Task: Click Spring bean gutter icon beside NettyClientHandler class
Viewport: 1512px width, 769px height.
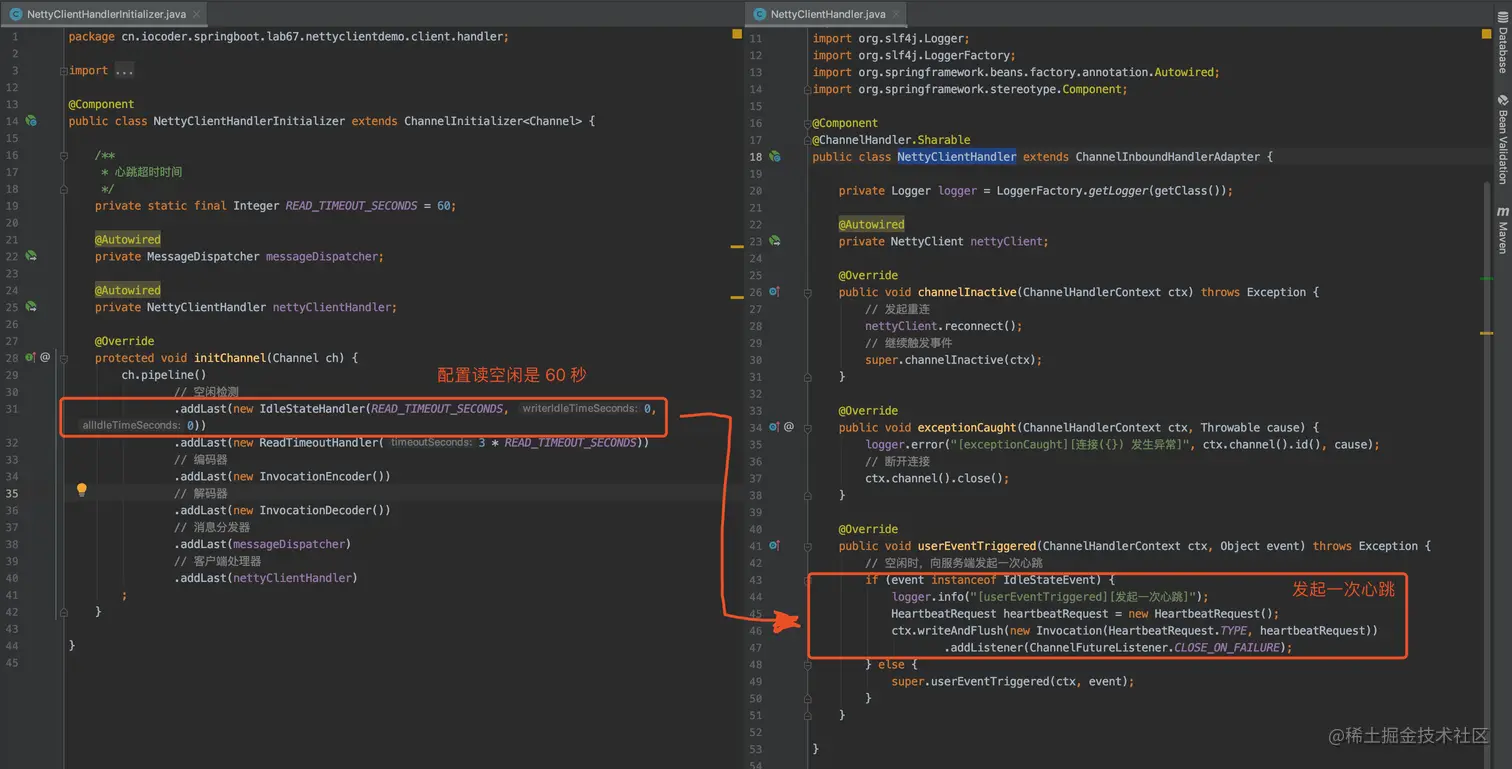Action: click(x=774, y=156)
